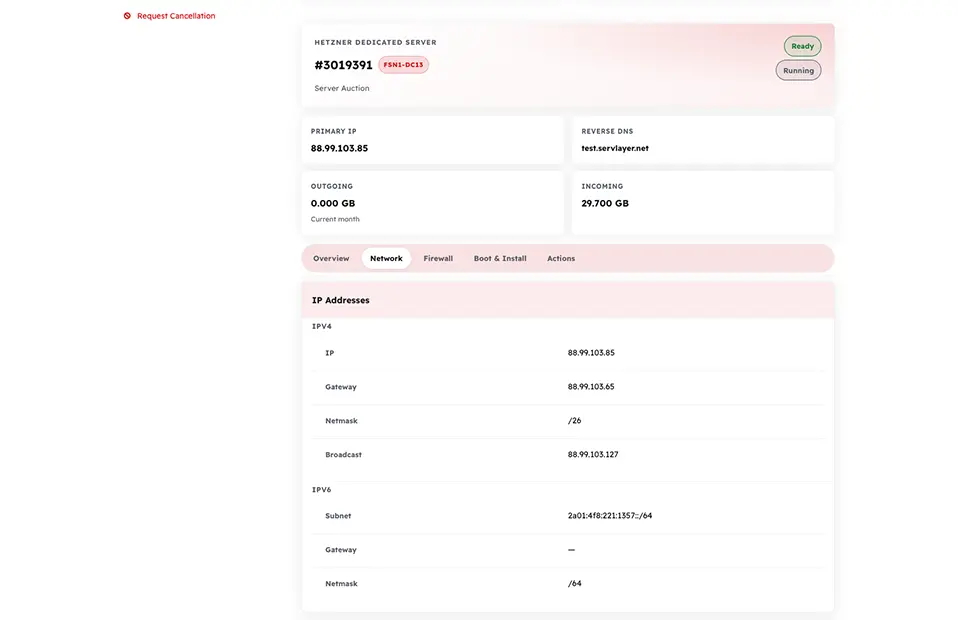Viewport: 958px width, 620px height.
Task: Switch to the Overview tab
Action: click(x=331, y=258)
